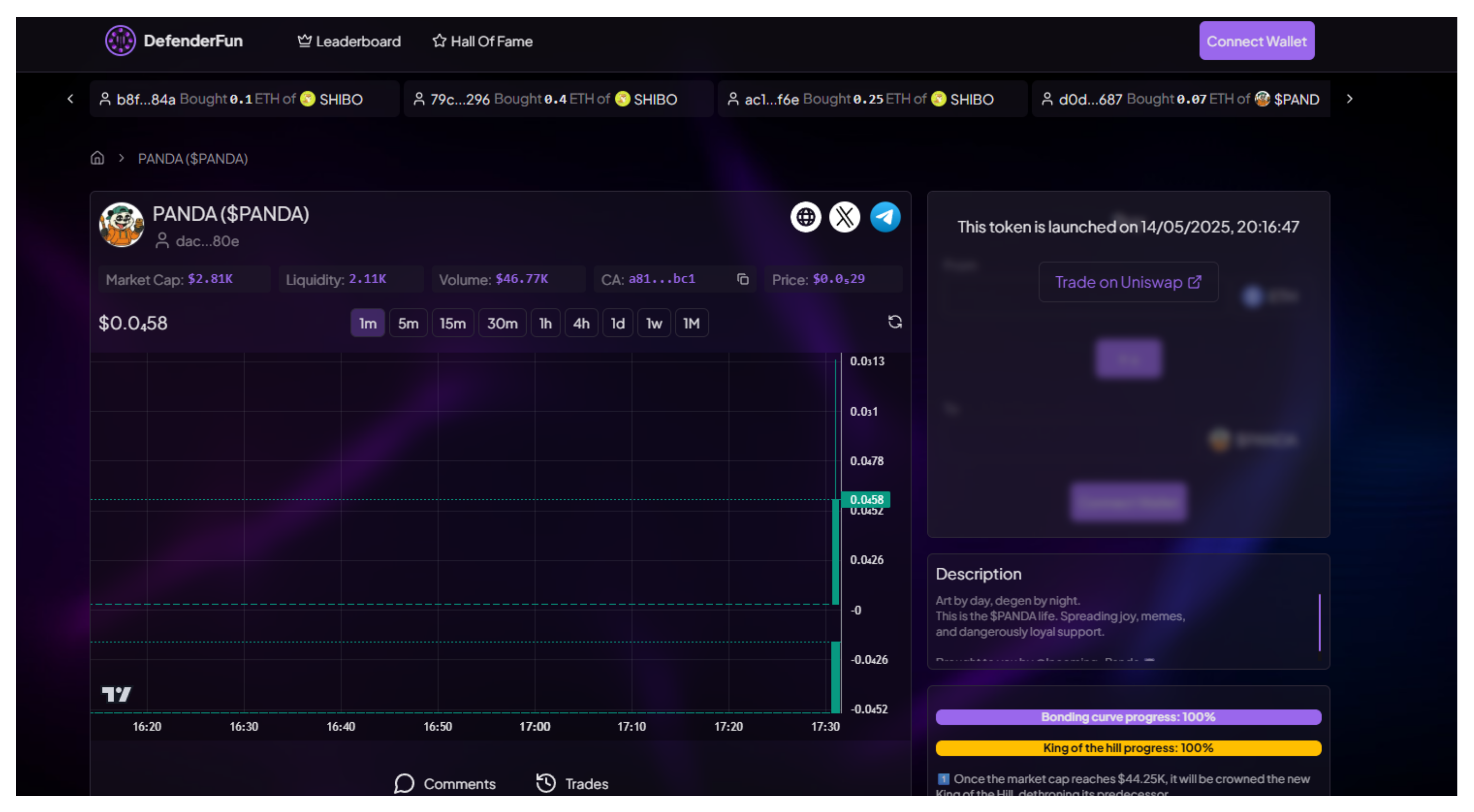1474x812 pixels.
Task: Click the Description heading
Action: coord(978,574)
